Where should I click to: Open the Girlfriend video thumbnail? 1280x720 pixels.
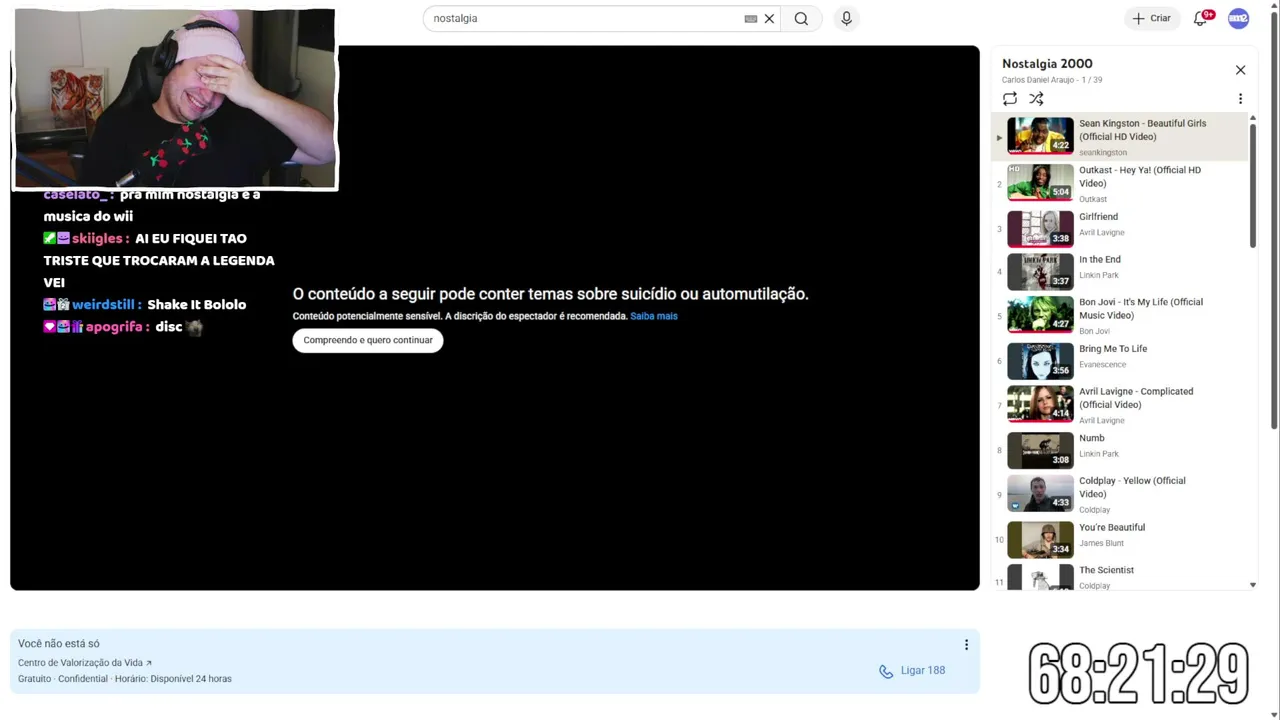[x=1040, y=228]
